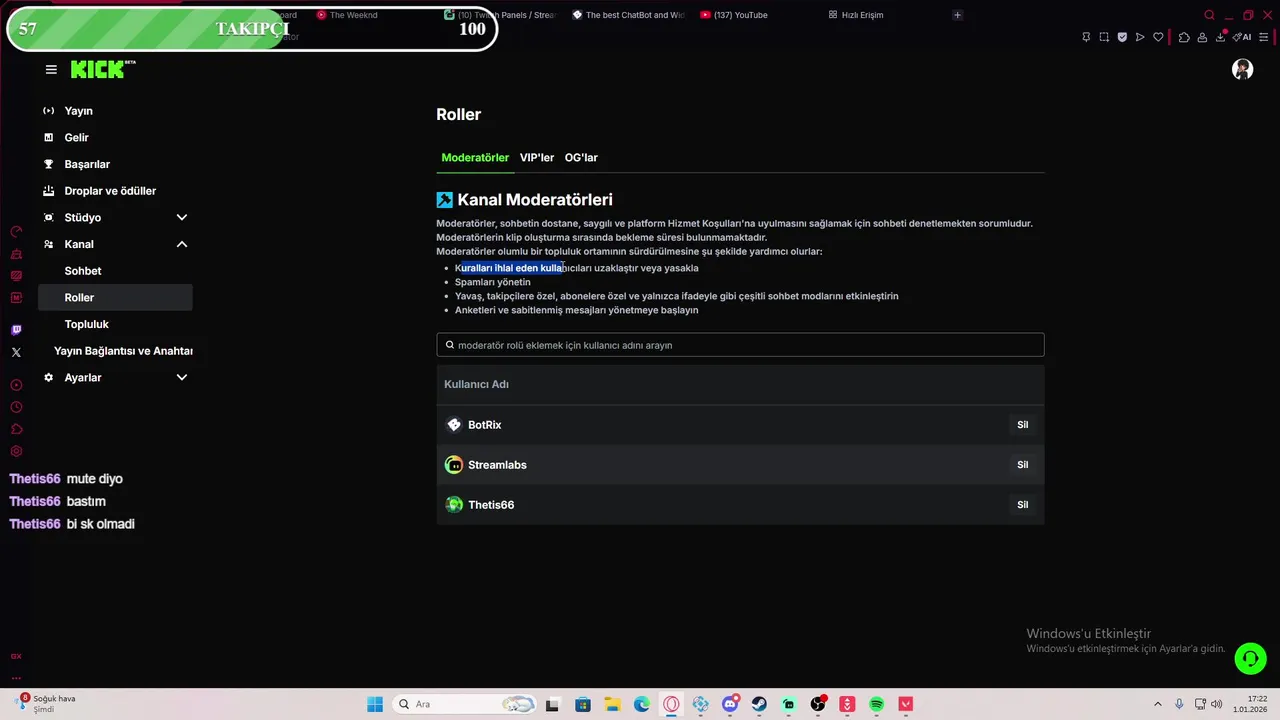Open the browser extensions toolbar icon
This screenshot has height=720, width=1280.
tap(1184, 37)
